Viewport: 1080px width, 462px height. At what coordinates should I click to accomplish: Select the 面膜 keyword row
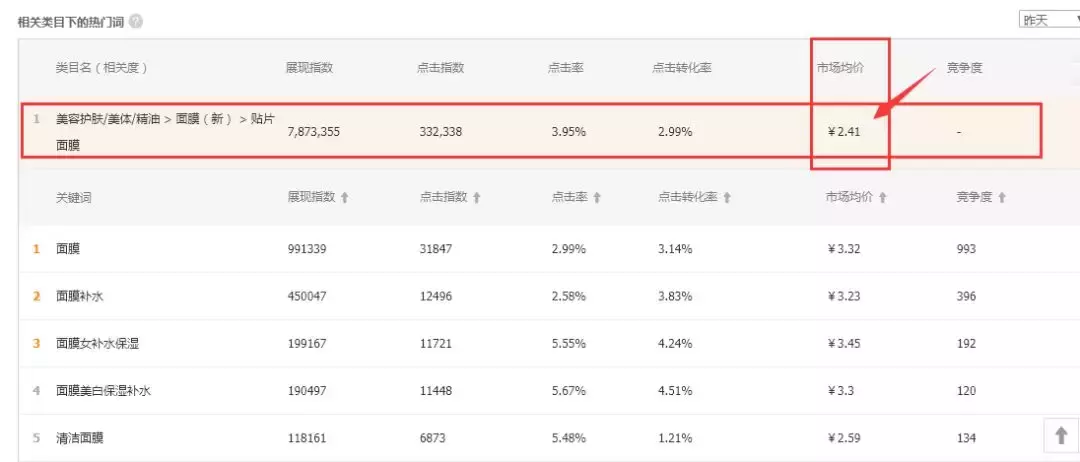pyautogui.click(x=69, y=249)
